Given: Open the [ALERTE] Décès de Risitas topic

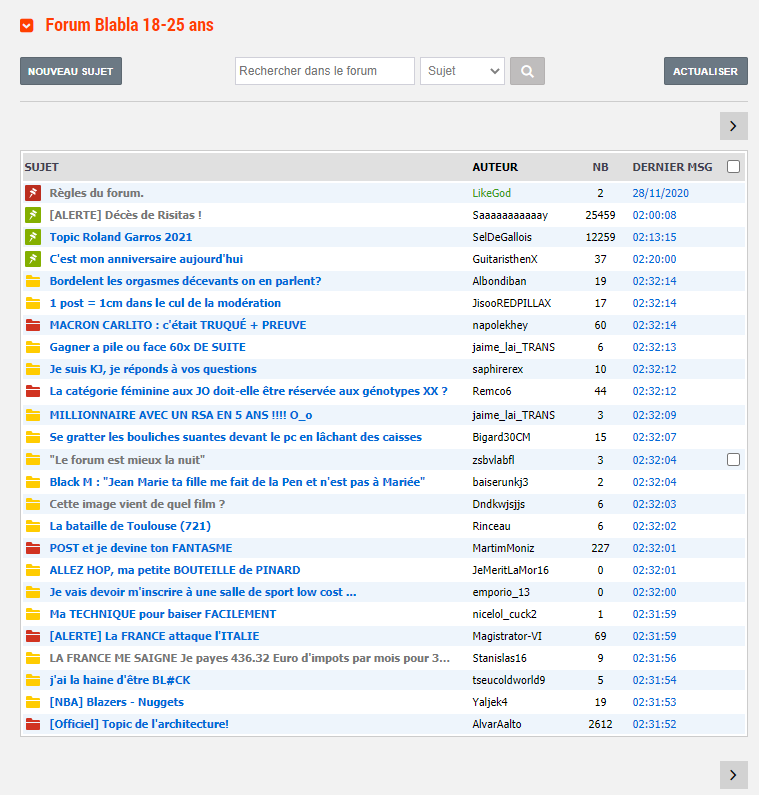Looking at the screenshot, I should pyautogui.click(x=125, y=215).
